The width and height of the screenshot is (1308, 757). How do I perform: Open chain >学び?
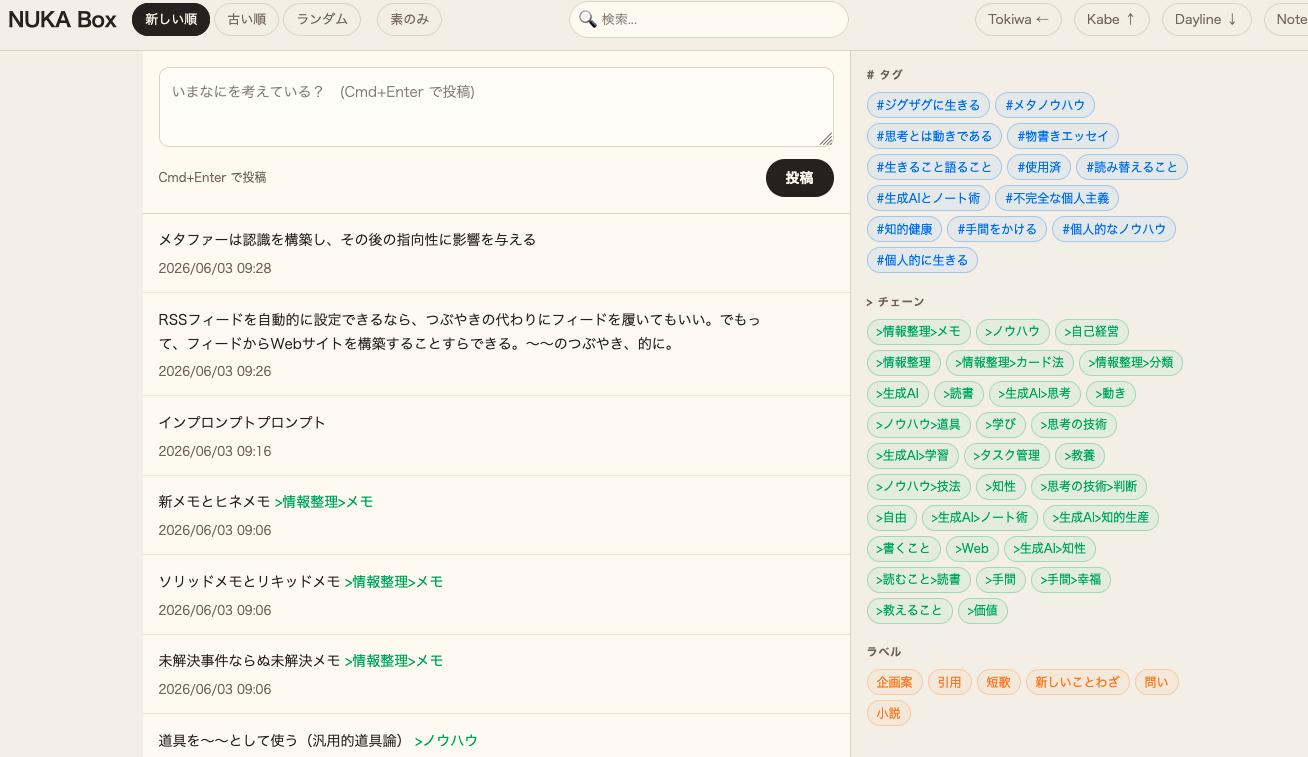point(1000,425)
